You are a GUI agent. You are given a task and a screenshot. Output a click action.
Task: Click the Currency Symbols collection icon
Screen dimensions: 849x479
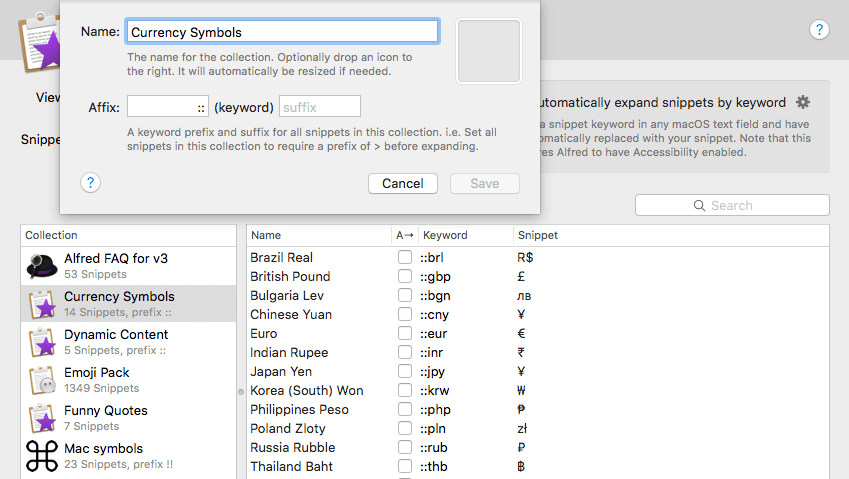click(42, 304)
